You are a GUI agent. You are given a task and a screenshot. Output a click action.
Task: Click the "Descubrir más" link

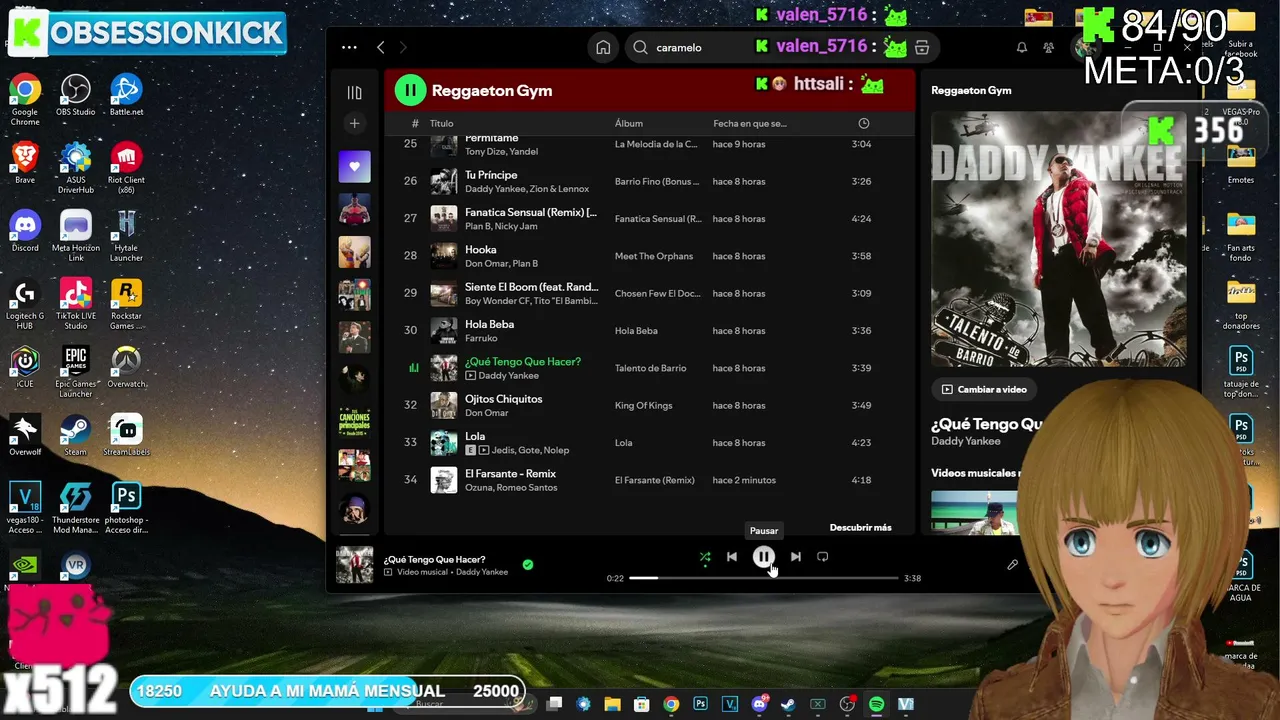860,528
